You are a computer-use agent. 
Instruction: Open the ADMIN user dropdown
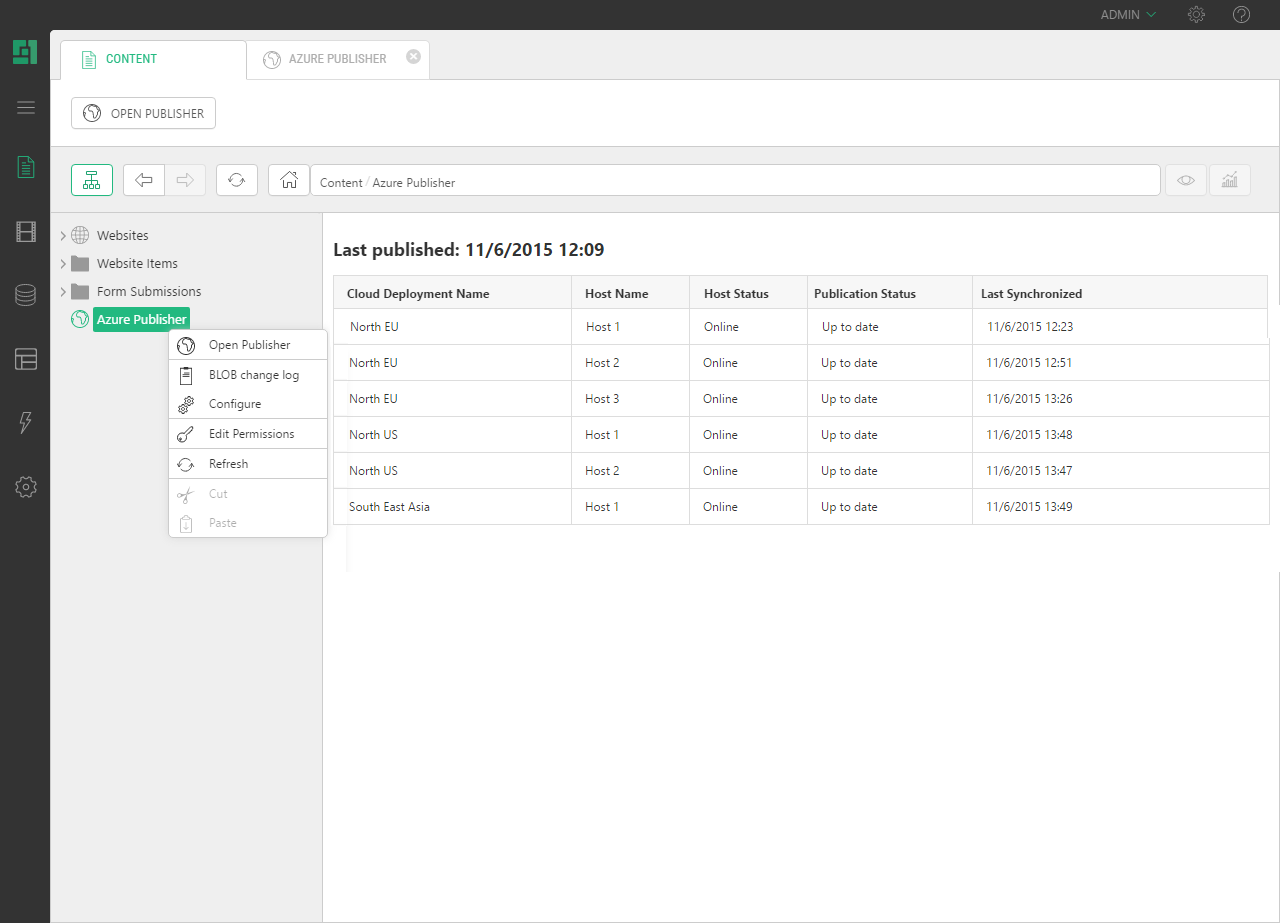(1128, 15)
